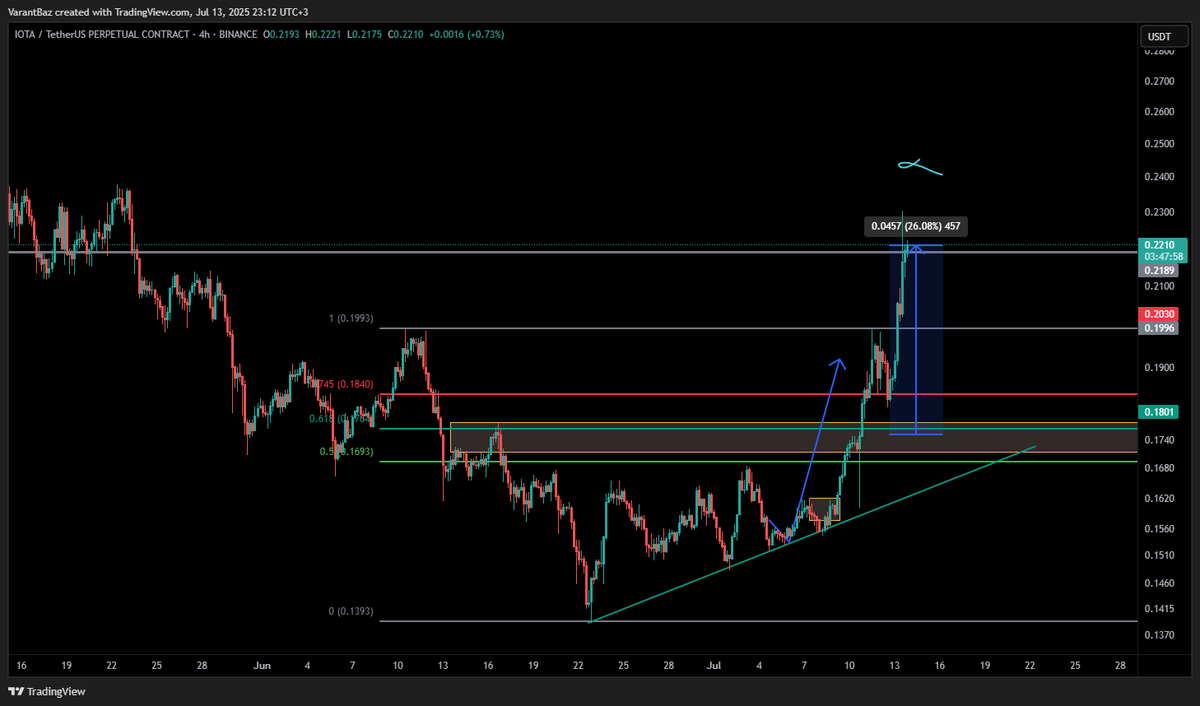Screen dimensions: 1200x706
Task: Click the red Fibonacci label 0.745 (0.1840)
Action: coord(341,384)
